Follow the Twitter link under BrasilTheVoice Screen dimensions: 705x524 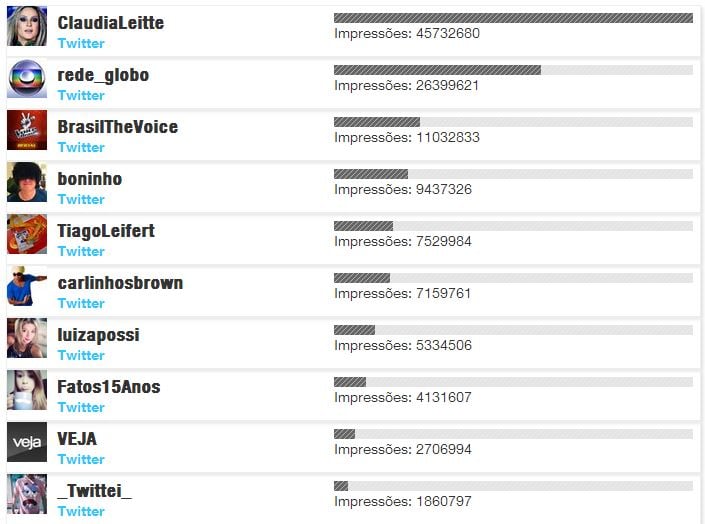(x=81, y=147)
